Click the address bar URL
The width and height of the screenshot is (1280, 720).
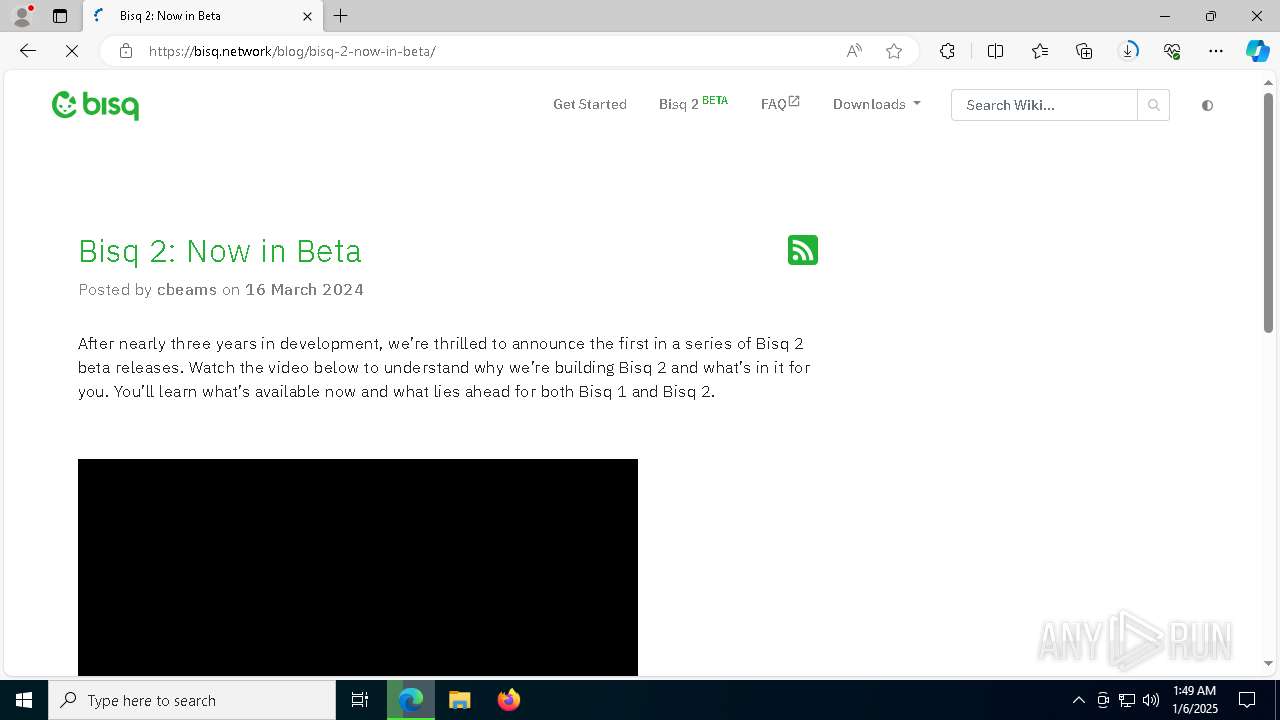point(292,51)
